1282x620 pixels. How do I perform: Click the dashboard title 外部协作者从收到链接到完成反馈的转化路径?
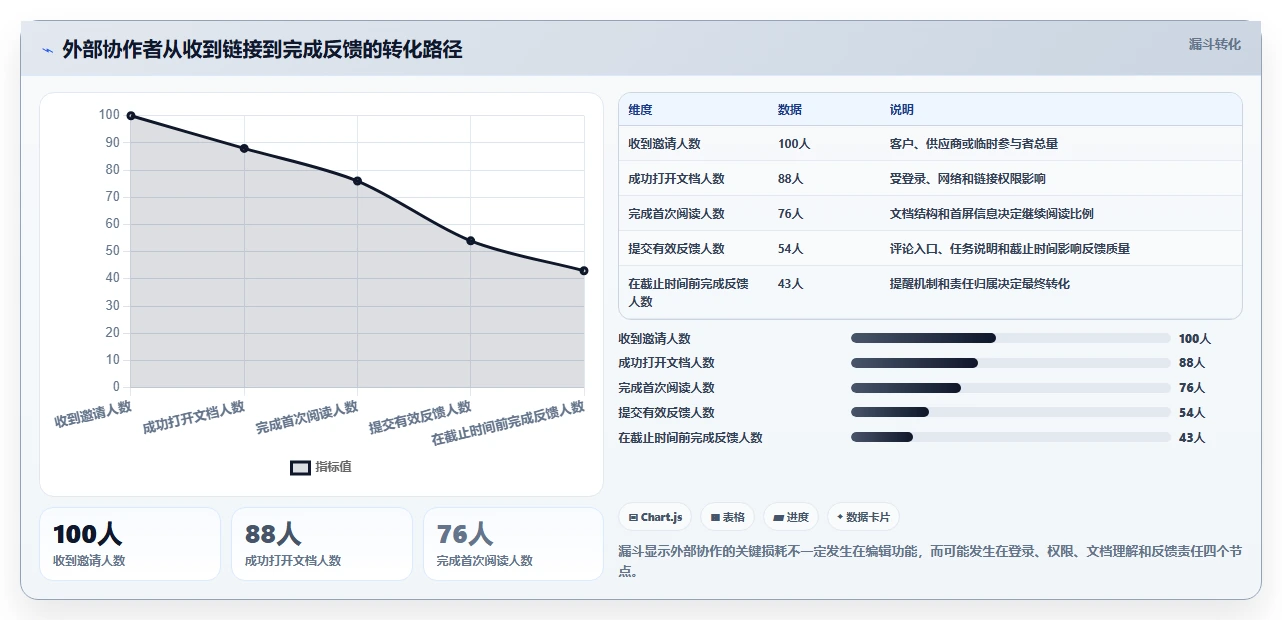[x=262, y=50]
